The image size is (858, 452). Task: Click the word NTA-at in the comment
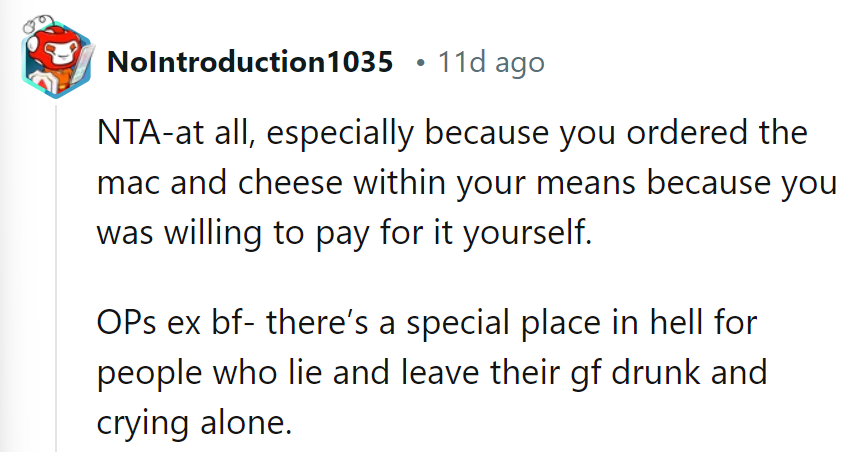146,134
